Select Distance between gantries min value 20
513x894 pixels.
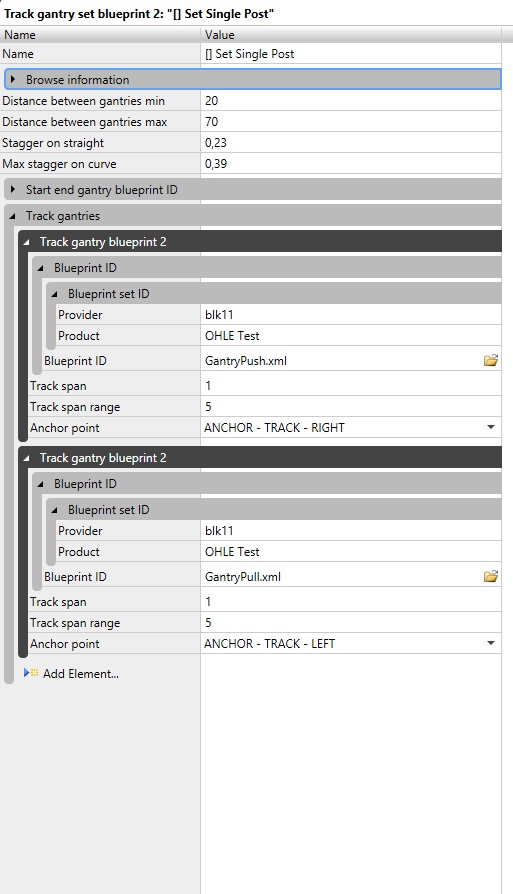[x=351, y=101]
